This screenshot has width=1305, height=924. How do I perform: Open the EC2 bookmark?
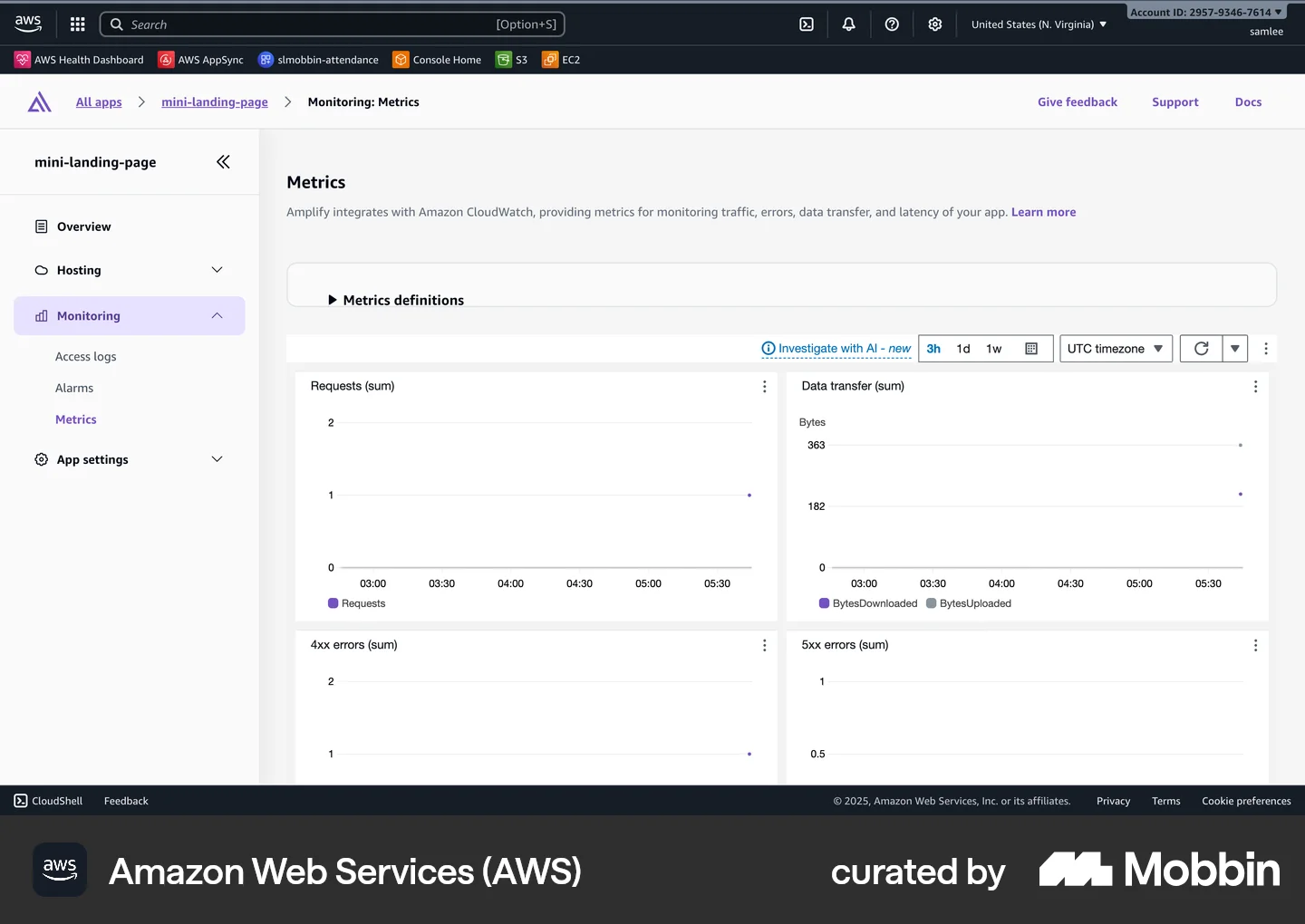[x=561, y=60]
